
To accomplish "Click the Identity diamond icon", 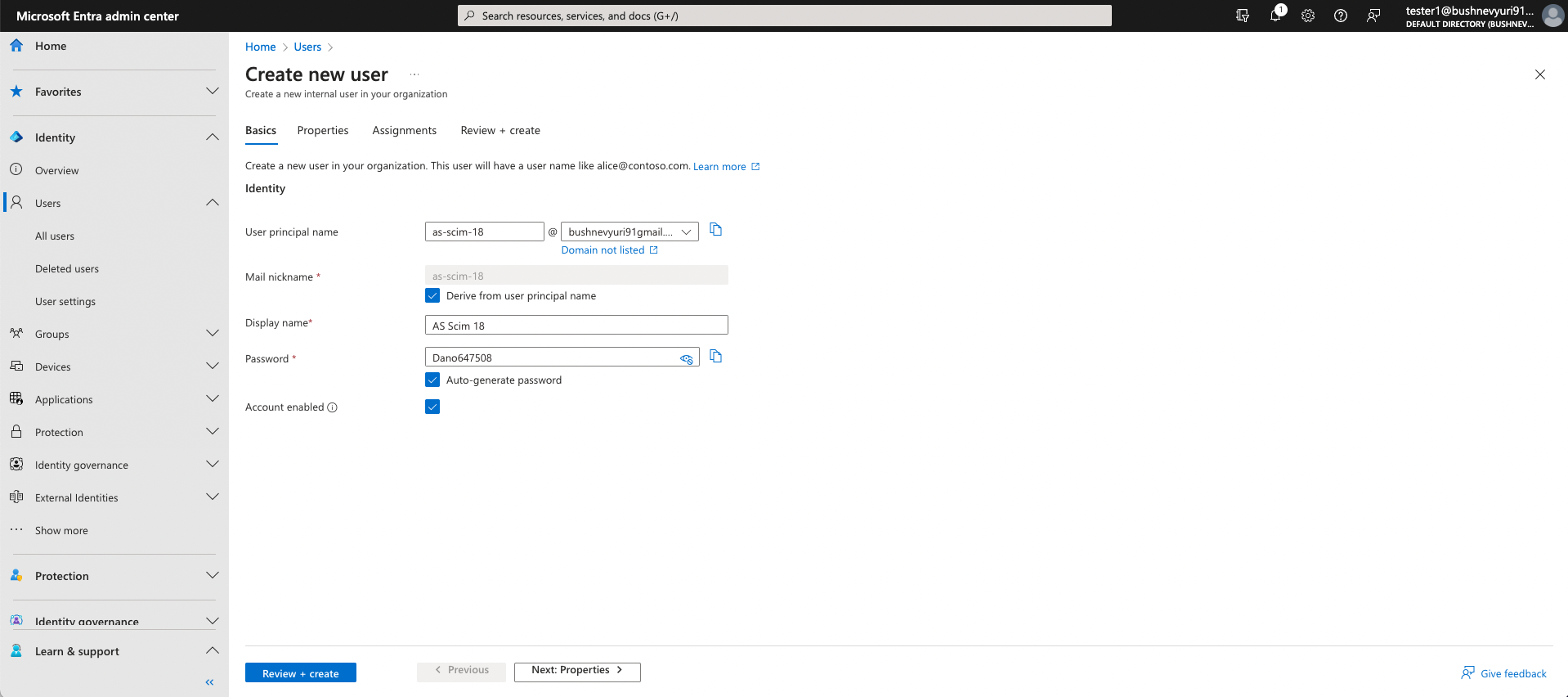I will coord(16,137).
